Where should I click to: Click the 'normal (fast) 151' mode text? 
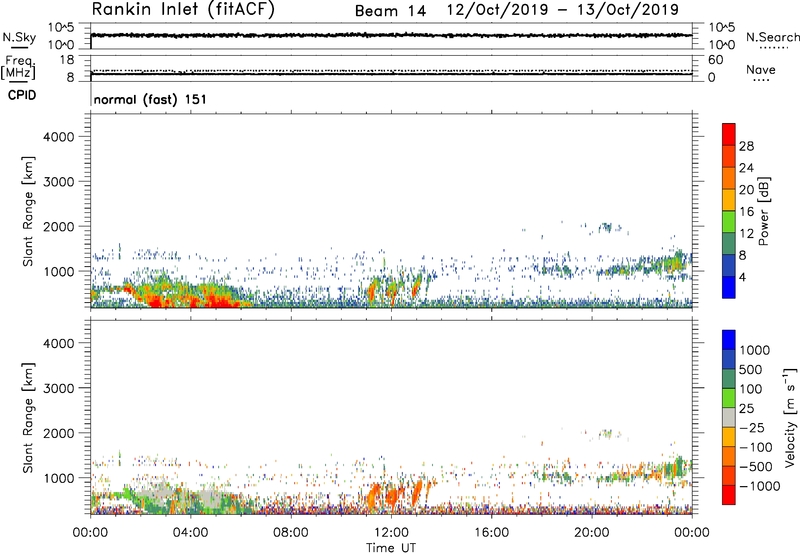pyautogui.click(x=150, y=99)
